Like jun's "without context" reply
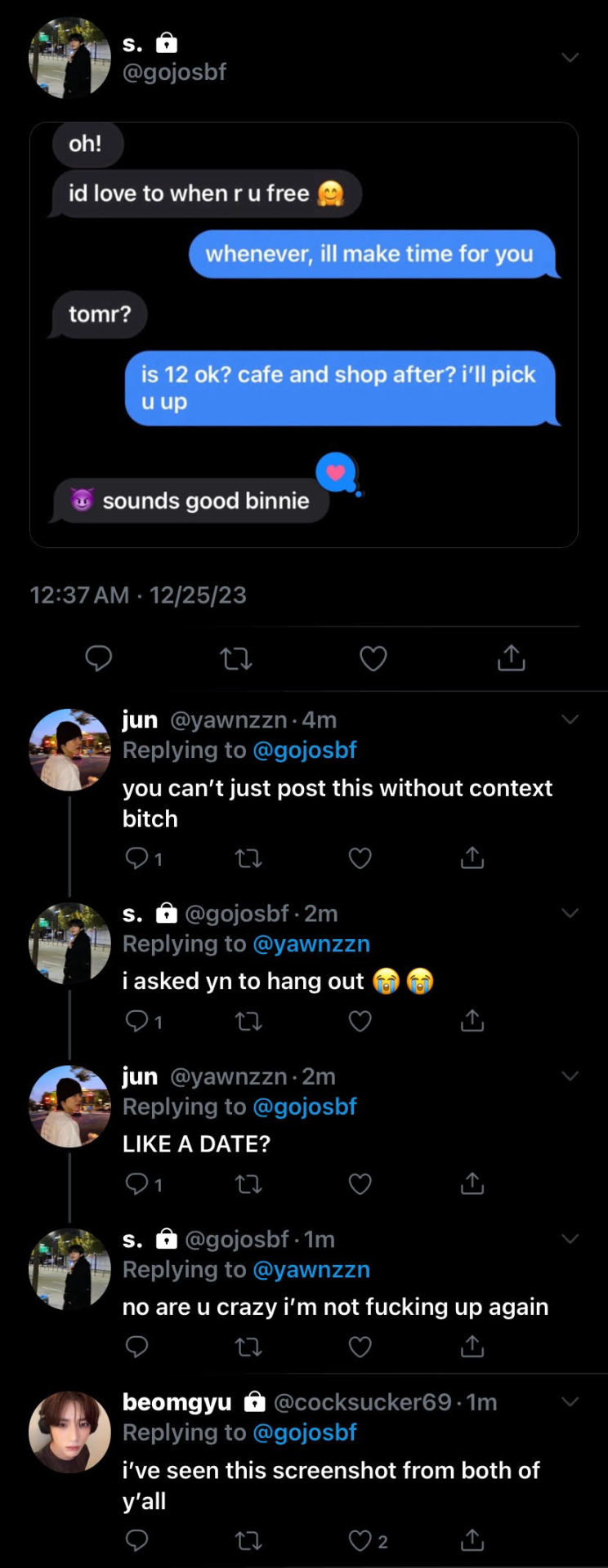 click(x=360, y=858)
